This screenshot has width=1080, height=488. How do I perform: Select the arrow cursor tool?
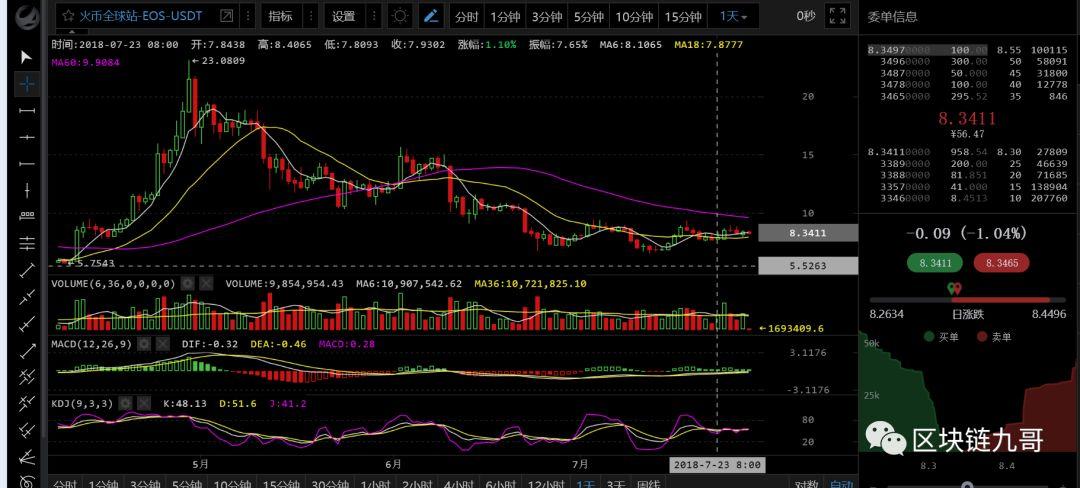click(26, 56)
